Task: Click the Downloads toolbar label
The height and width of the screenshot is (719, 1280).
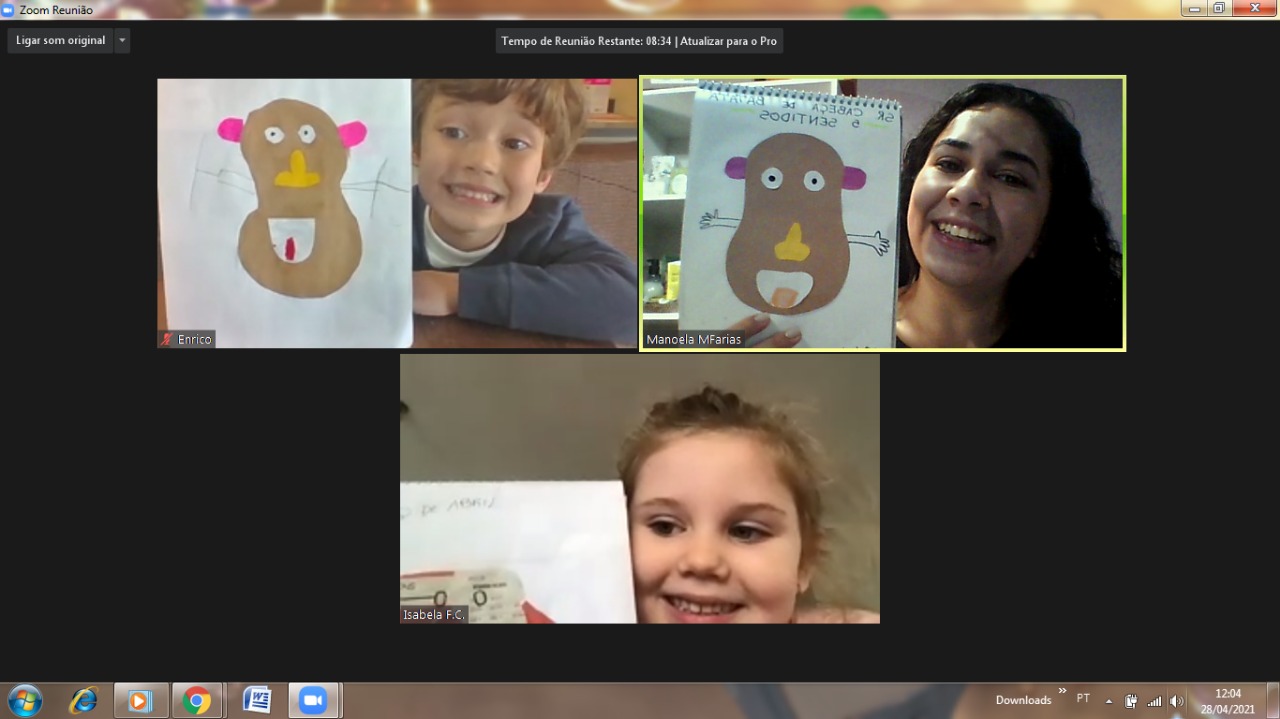Action: point(1023,700)
